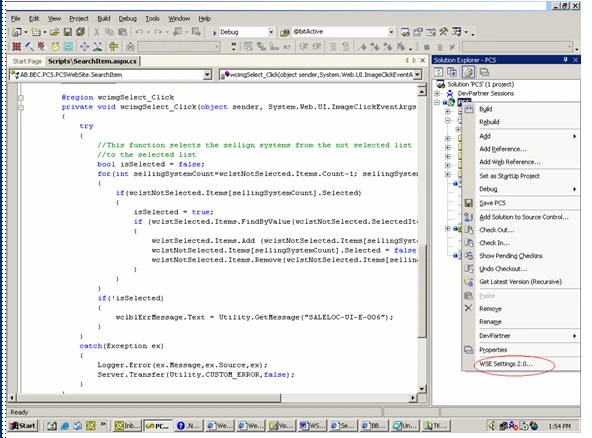The width and height of the screenshot is (592, 438).
Task: Click the Cut scissors icon in toolbar
Action: click(97, 32)
